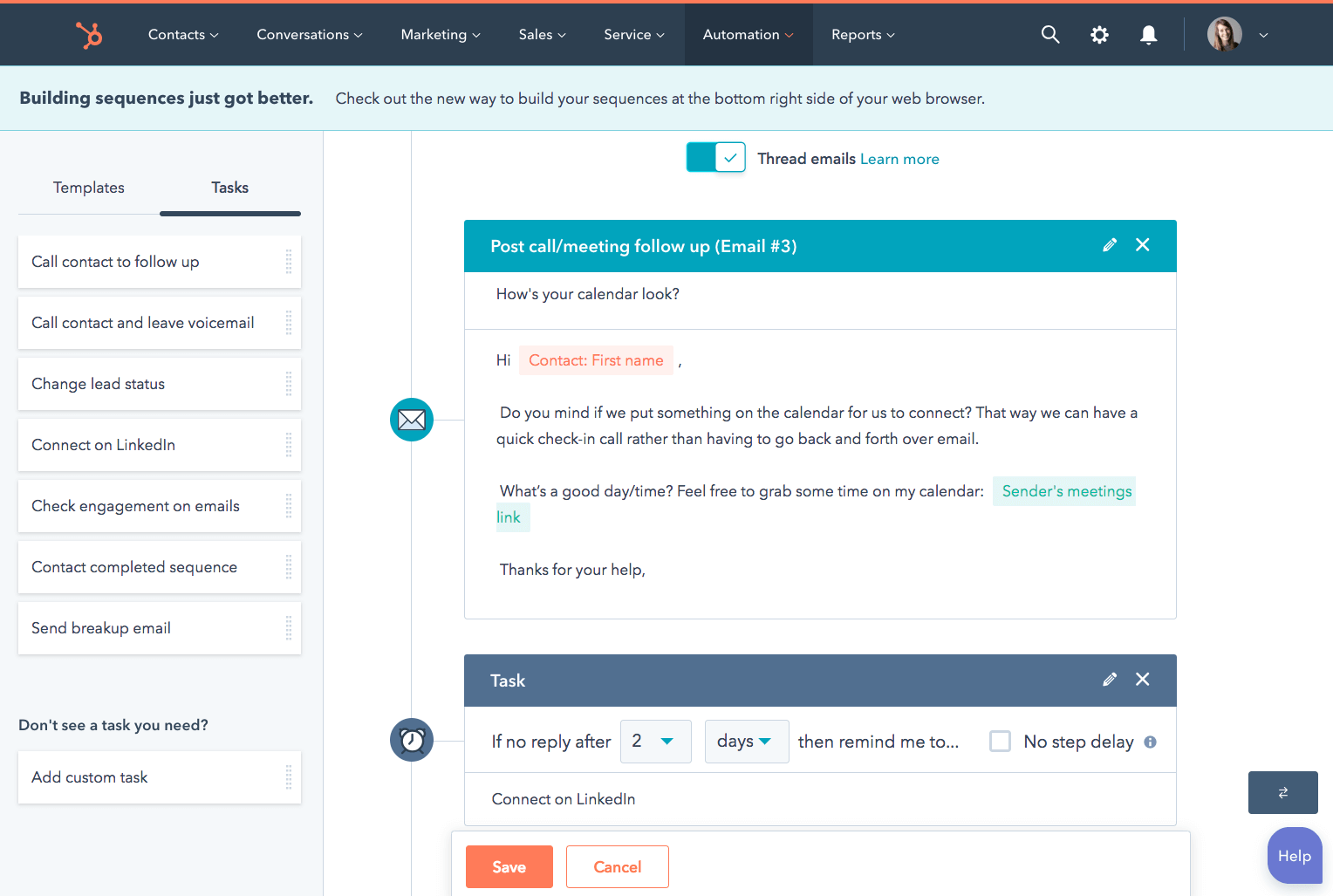
Task: Save the sequence
Action: click(509, 866)
